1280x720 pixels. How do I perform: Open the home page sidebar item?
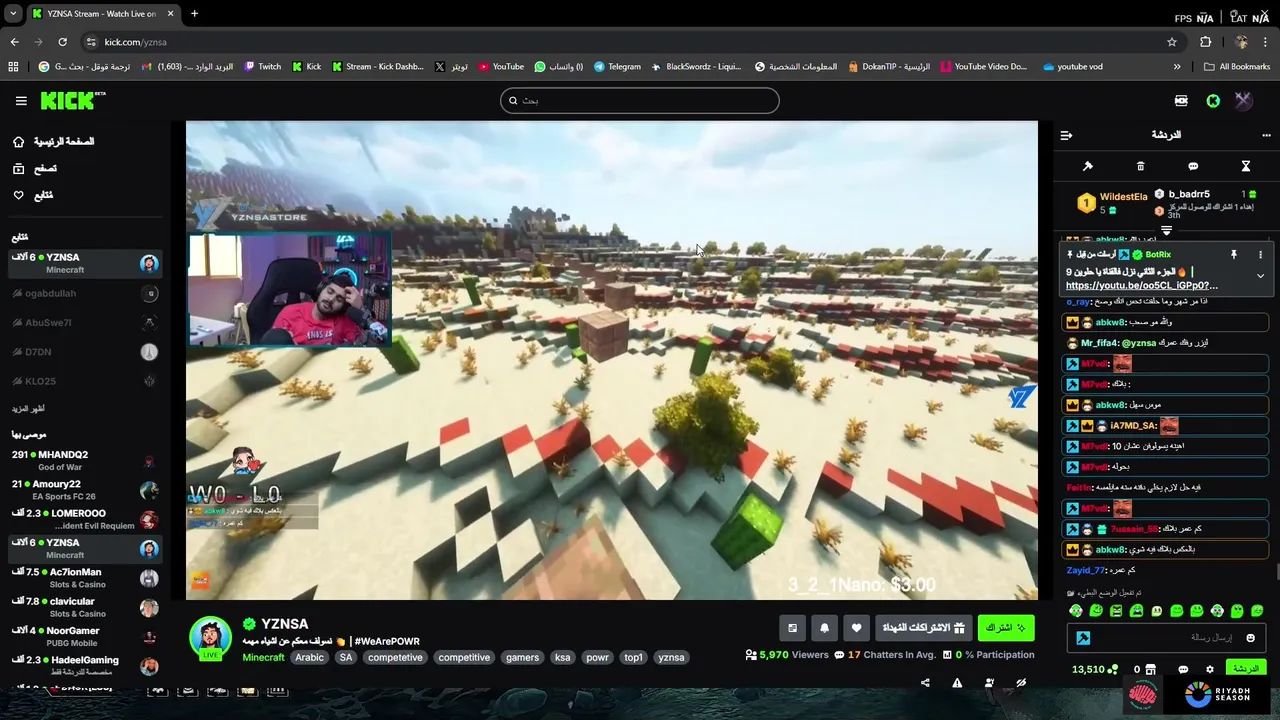point(53,142)
